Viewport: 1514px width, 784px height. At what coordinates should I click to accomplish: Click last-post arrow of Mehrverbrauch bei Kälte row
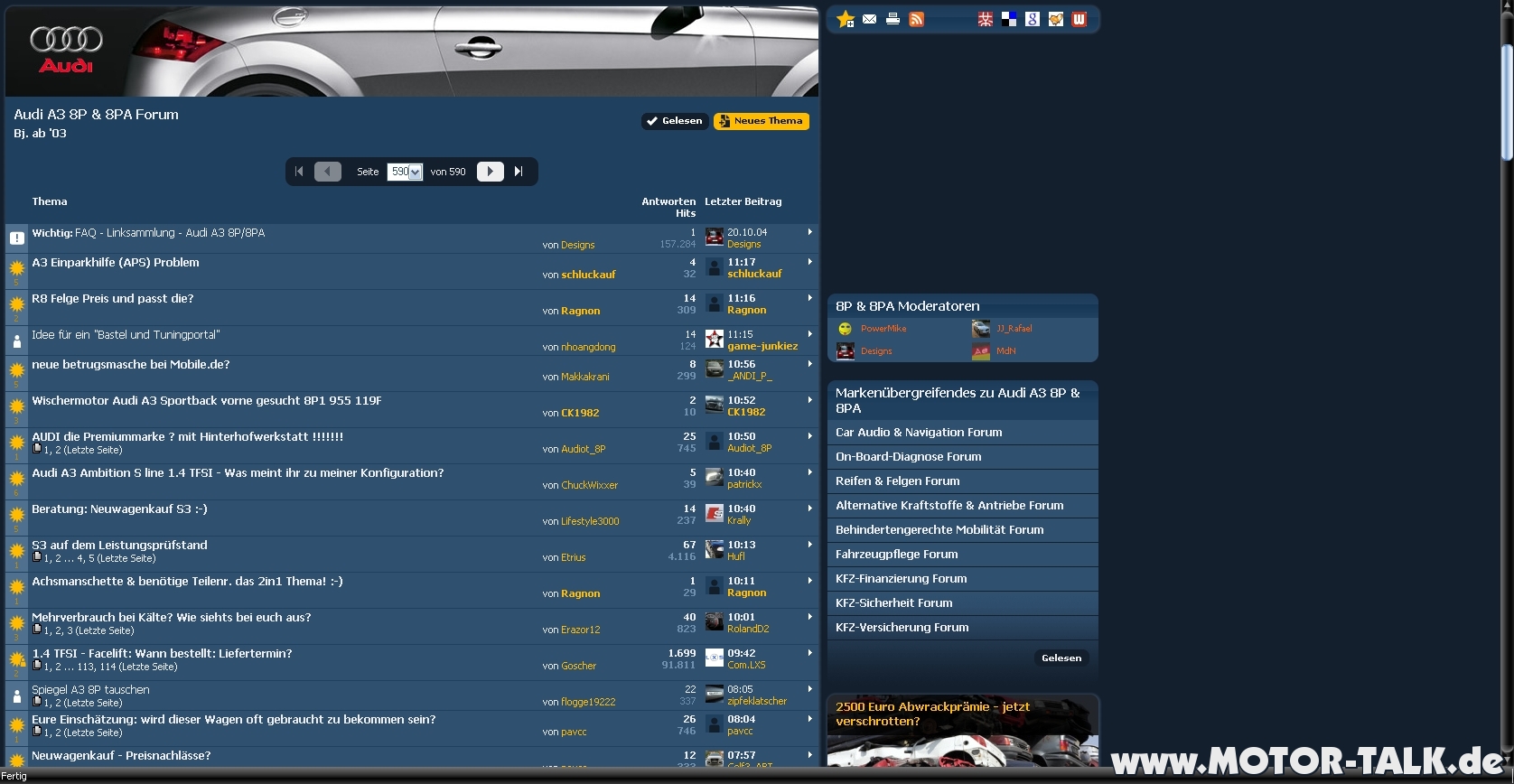[809, 617]
